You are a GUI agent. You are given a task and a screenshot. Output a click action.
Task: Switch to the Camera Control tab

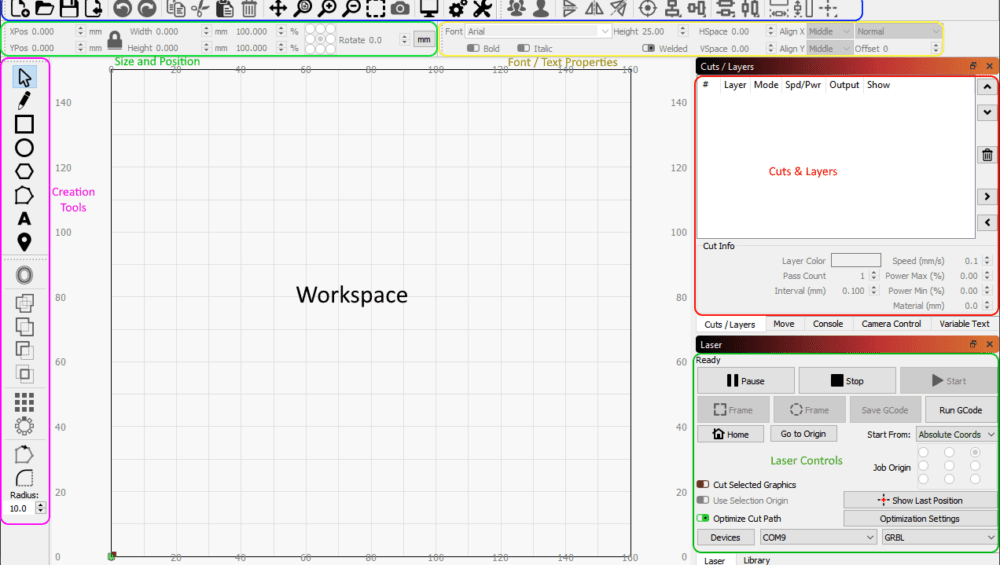[x=891, y=324]
